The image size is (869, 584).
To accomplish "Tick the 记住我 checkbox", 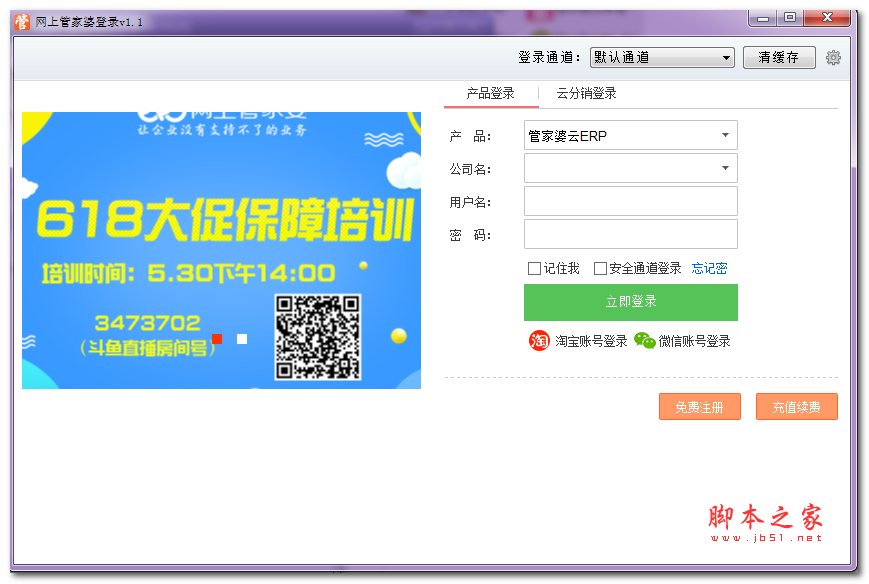I will (x=534, y=269).
